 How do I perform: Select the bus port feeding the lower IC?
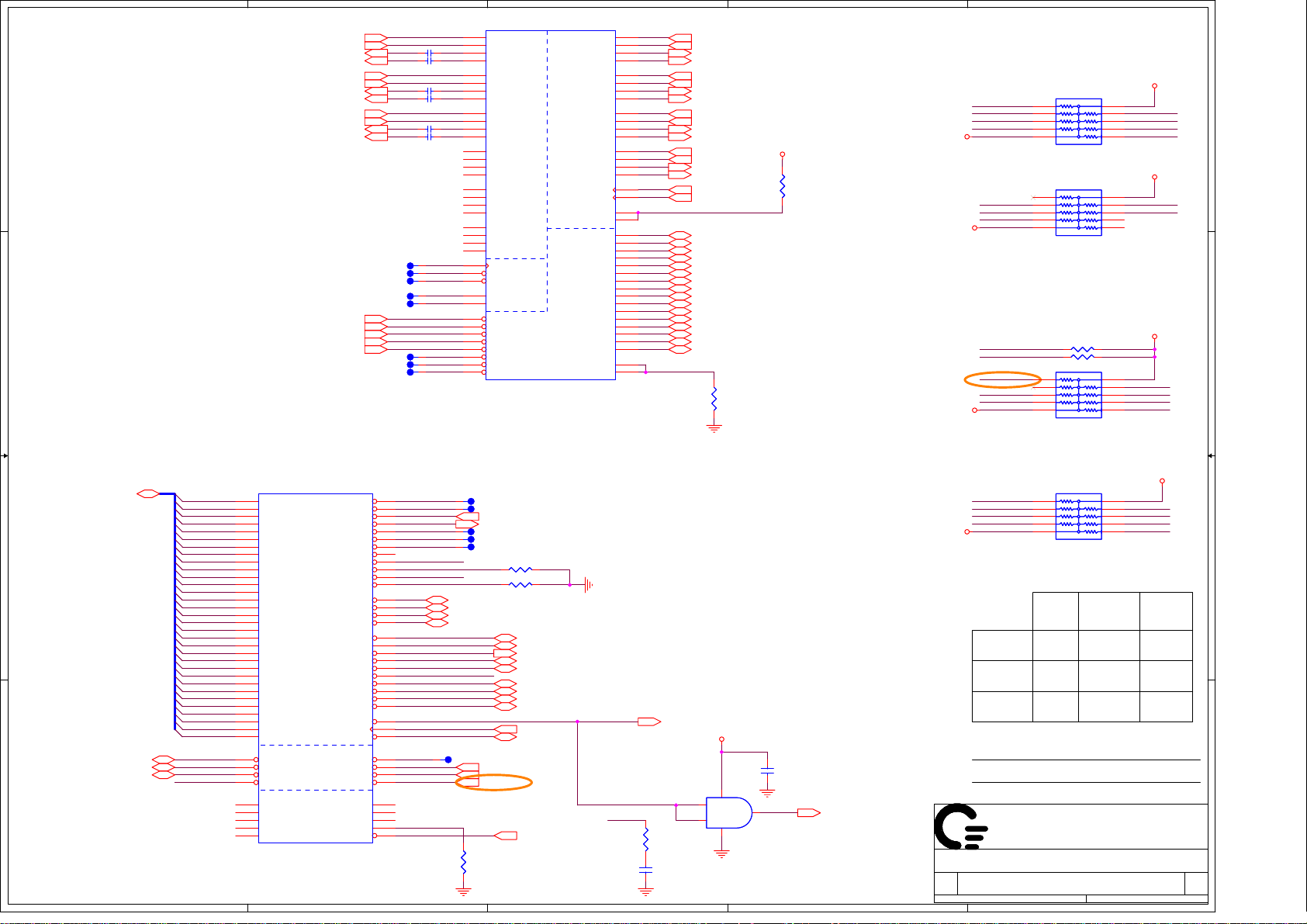tap(148, 493)
